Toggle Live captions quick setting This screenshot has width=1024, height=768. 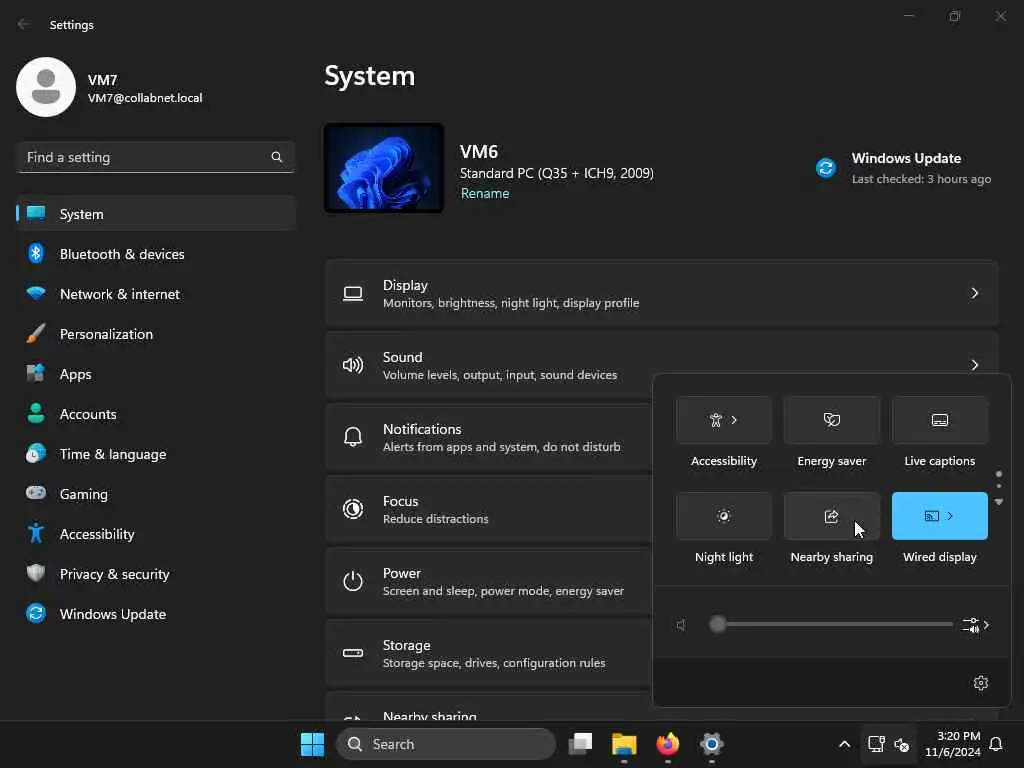[940, 420]
